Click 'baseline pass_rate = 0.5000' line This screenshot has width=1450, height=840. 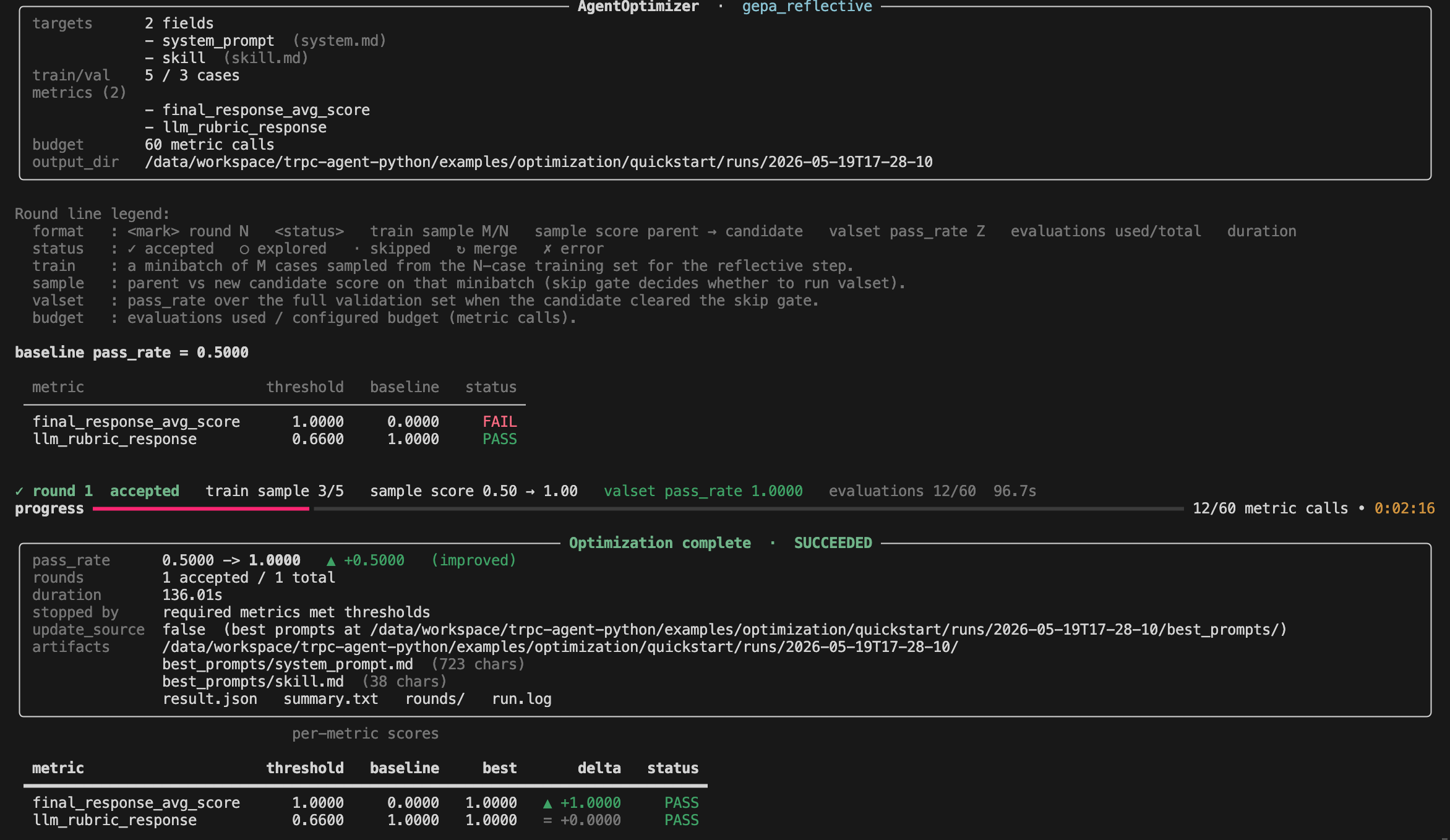tap(132, 353)
